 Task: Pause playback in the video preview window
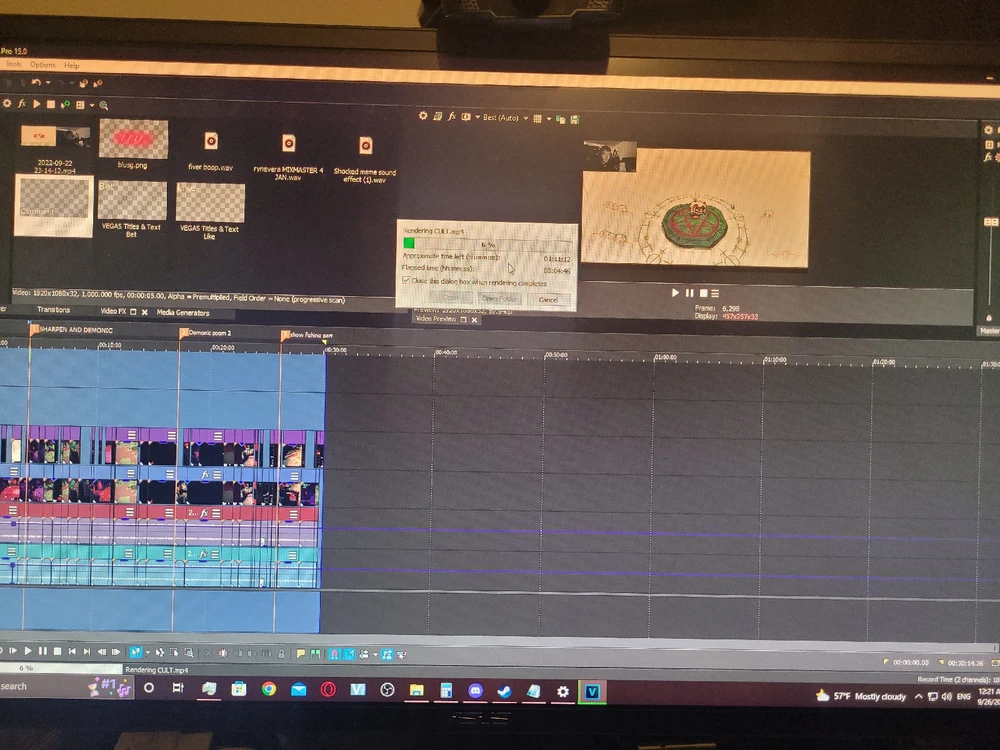click(x=689, y=293)
